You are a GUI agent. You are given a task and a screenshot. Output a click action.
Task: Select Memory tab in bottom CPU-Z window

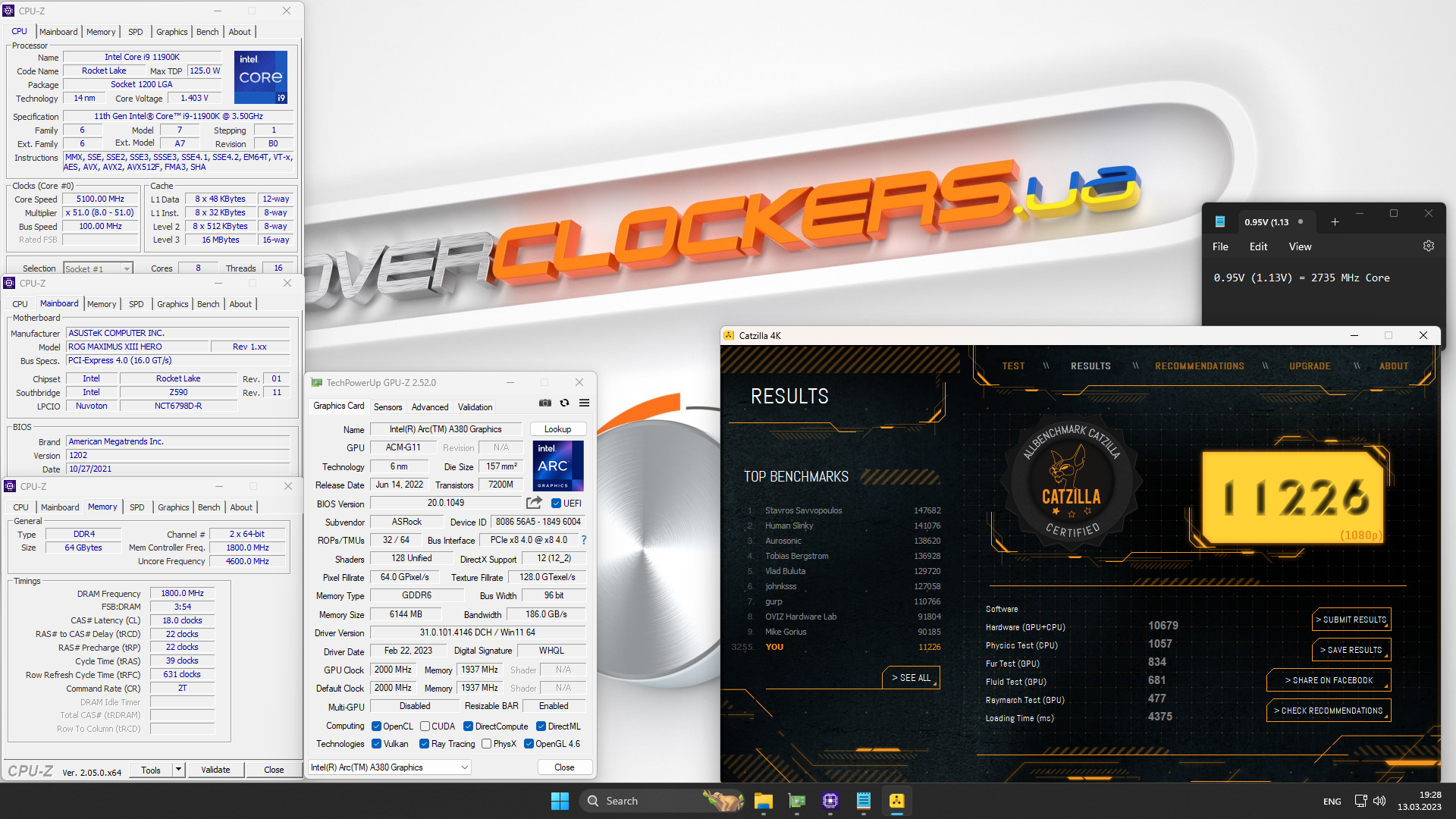[x=102, y=507]
